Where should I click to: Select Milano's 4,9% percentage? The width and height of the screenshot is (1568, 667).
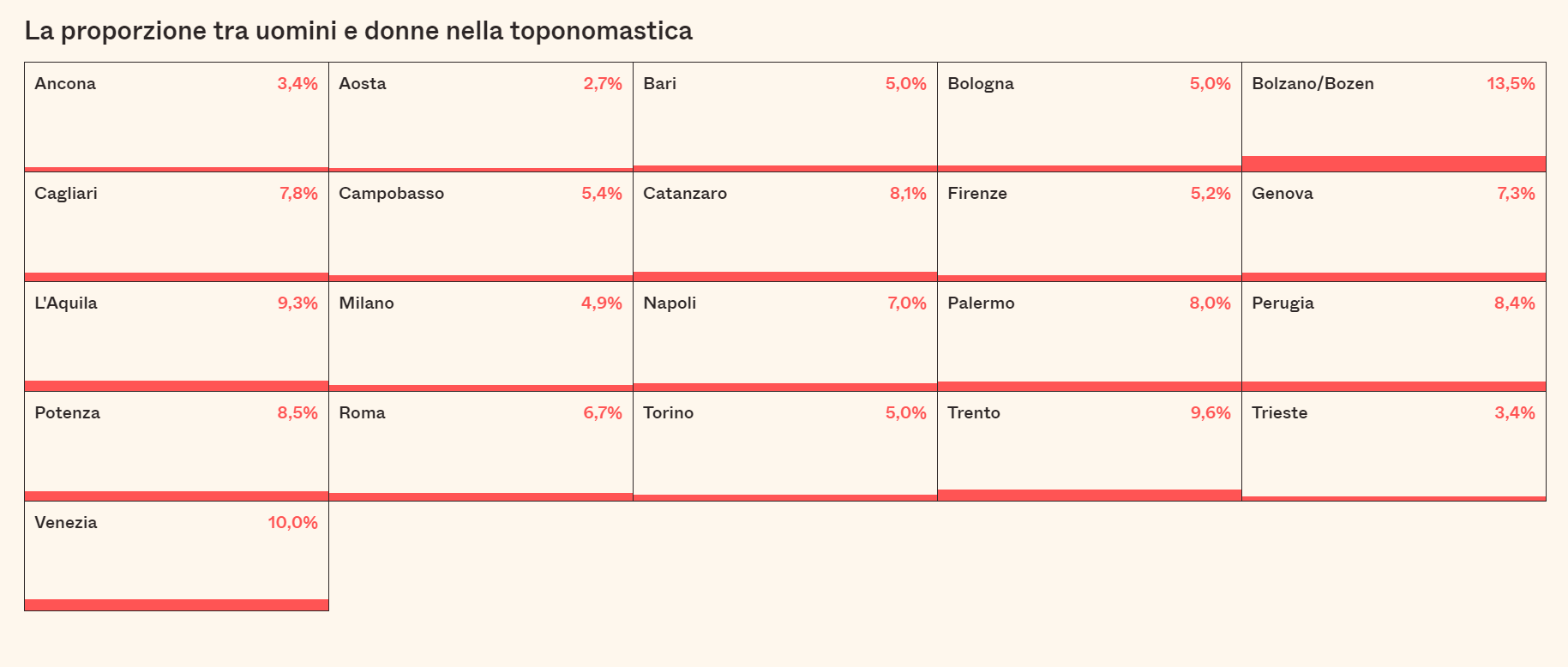click(x=602, y=303)
